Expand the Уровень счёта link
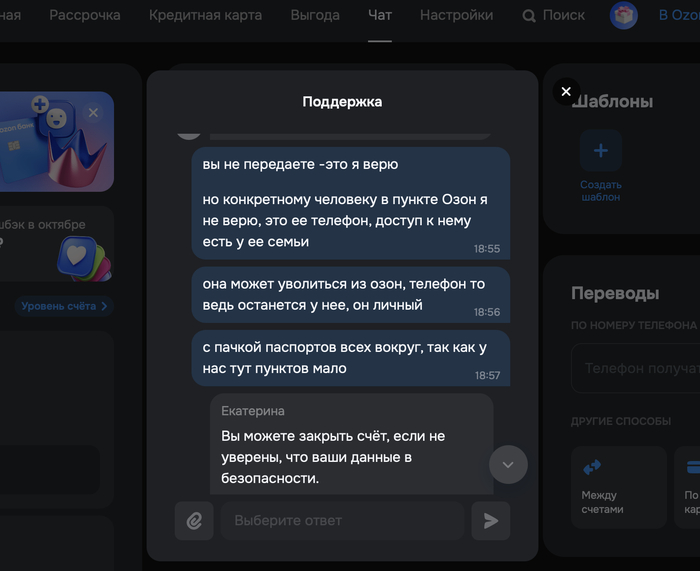 point(64,306)
